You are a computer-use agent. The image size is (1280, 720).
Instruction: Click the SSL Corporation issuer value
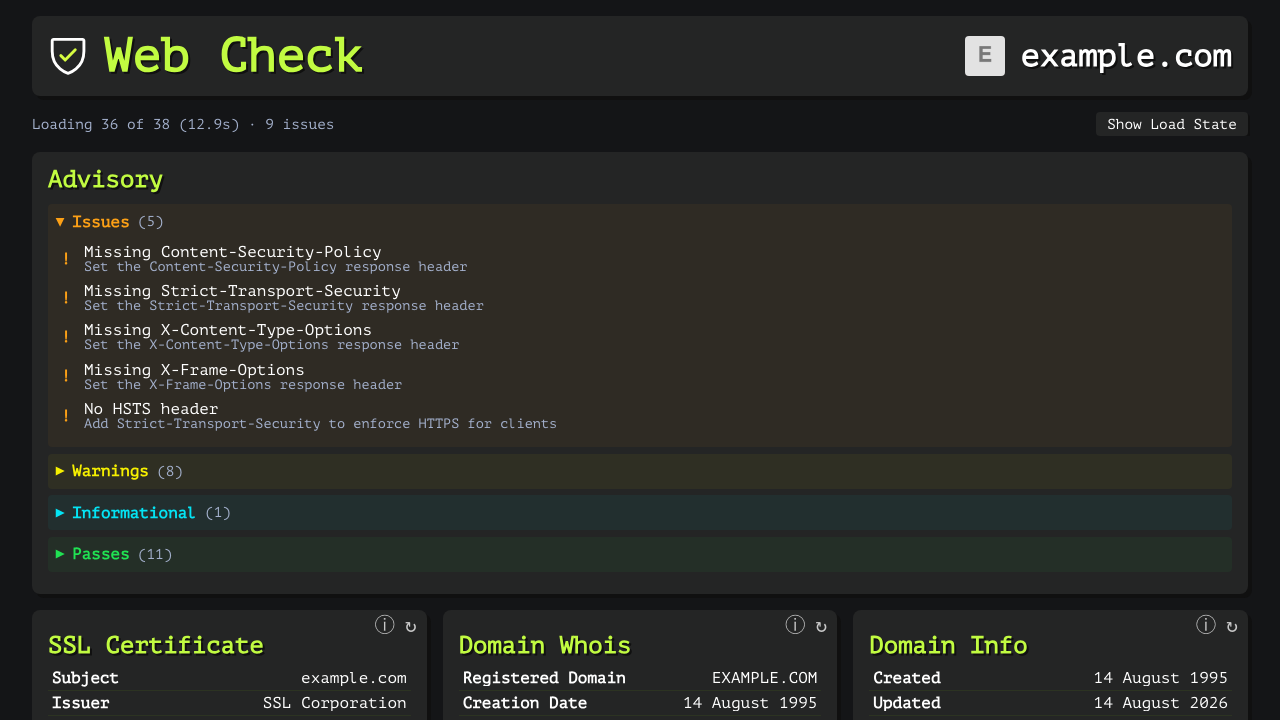click(x=335, y=703)
